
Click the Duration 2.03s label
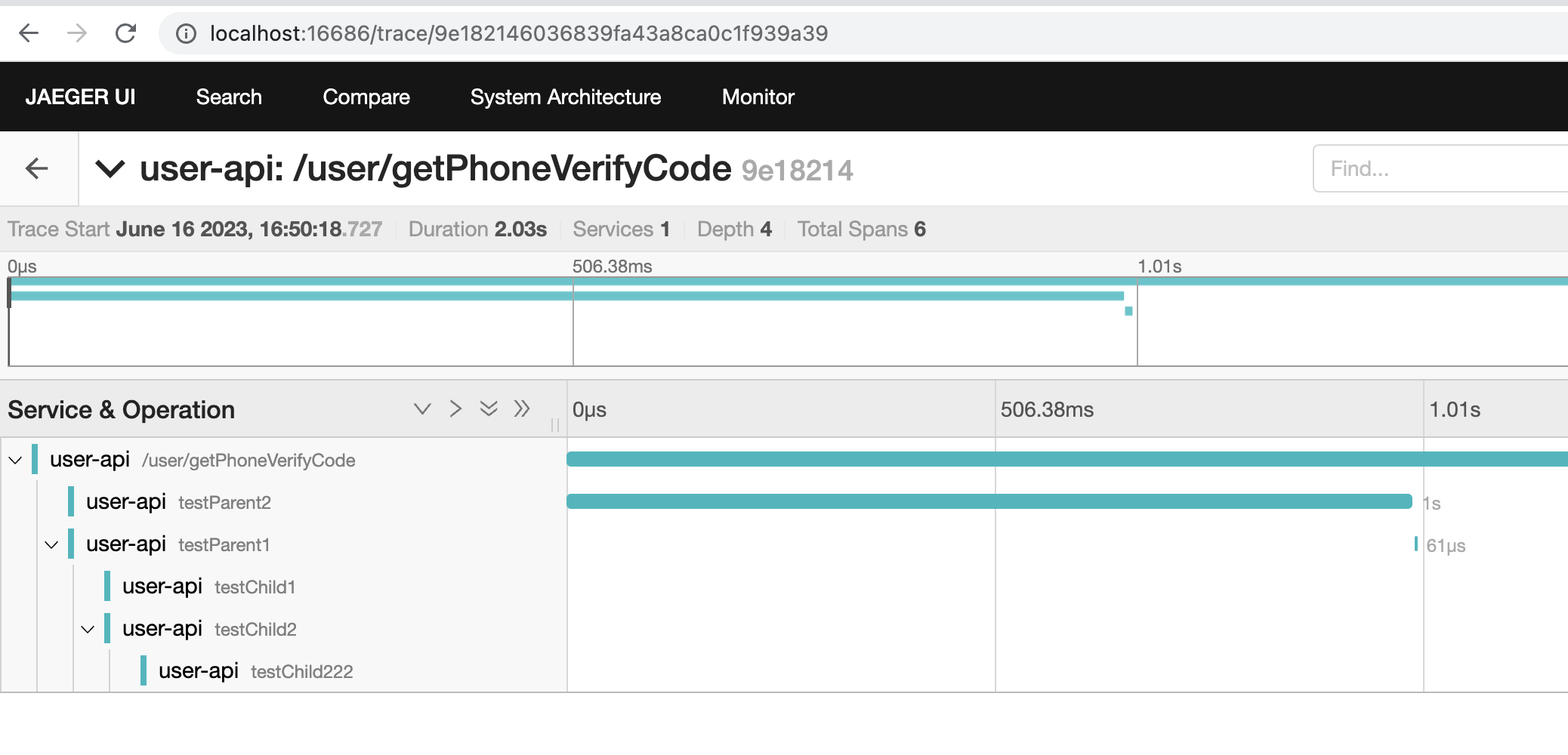click(477, 229)
